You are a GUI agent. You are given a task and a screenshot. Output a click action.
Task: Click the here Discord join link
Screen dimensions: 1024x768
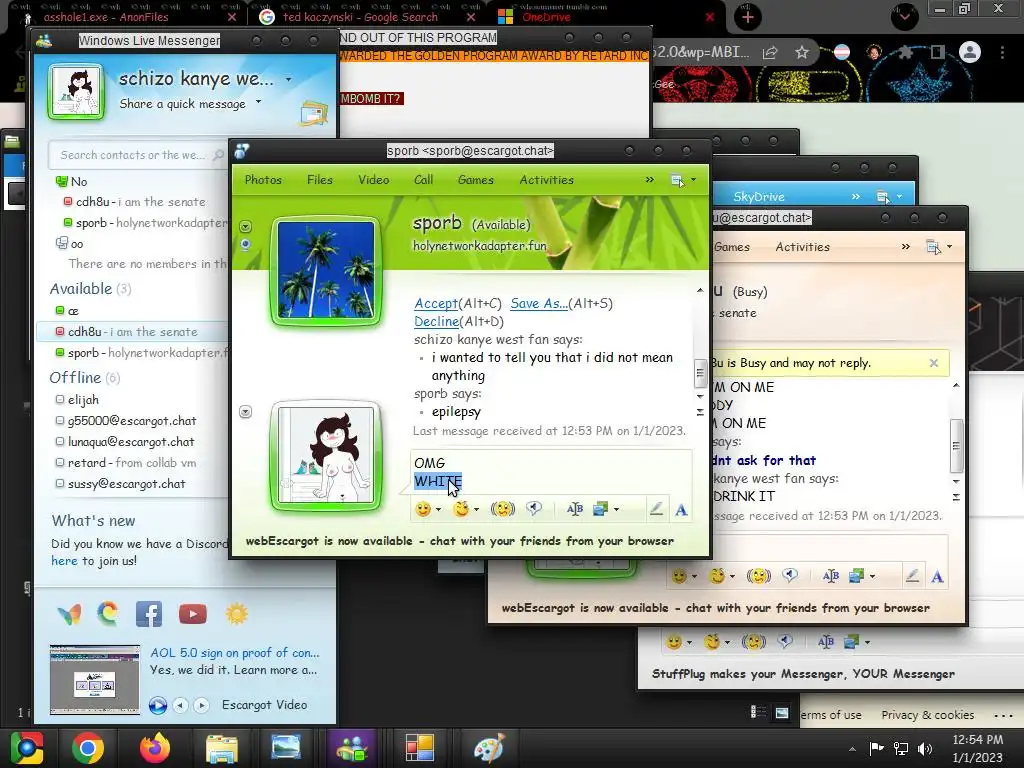(x=64, y=561)
